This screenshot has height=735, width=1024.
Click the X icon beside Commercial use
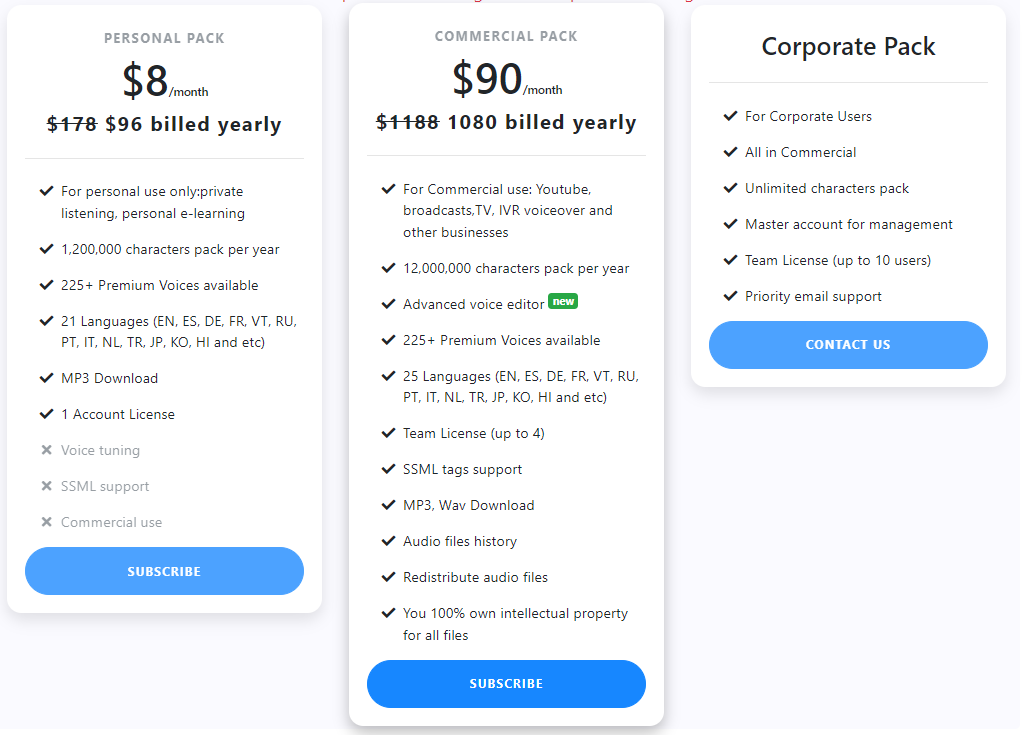(x=46, y=521)
